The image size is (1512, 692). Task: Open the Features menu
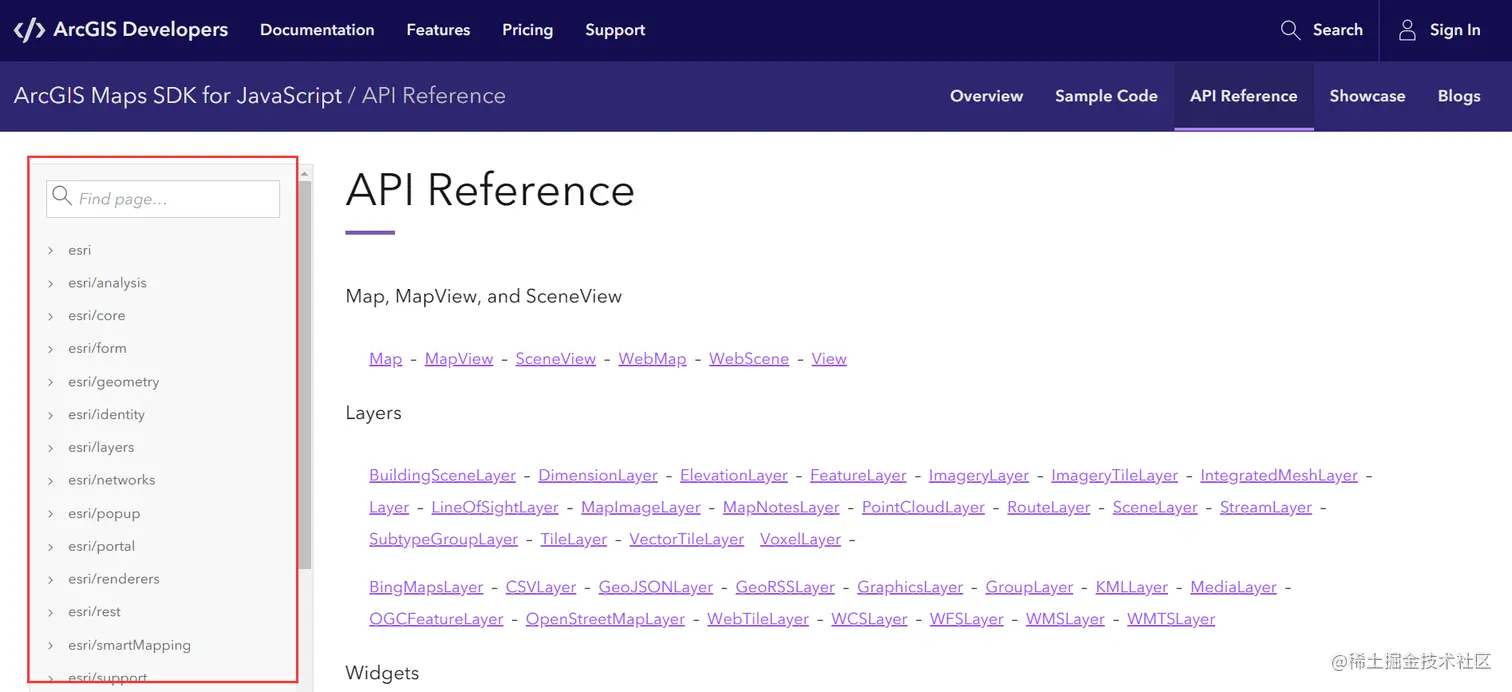(x=438, y=30)
